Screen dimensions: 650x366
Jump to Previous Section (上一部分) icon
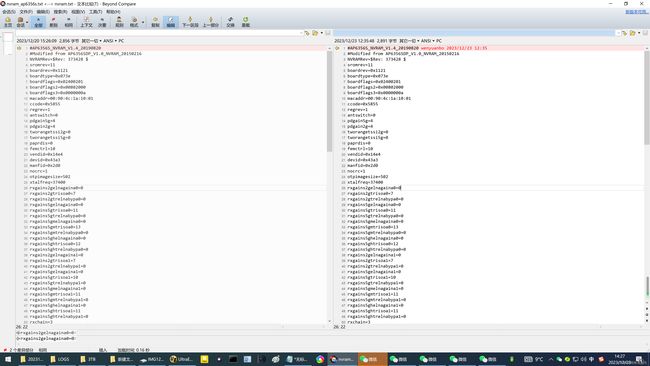[211, 22]
